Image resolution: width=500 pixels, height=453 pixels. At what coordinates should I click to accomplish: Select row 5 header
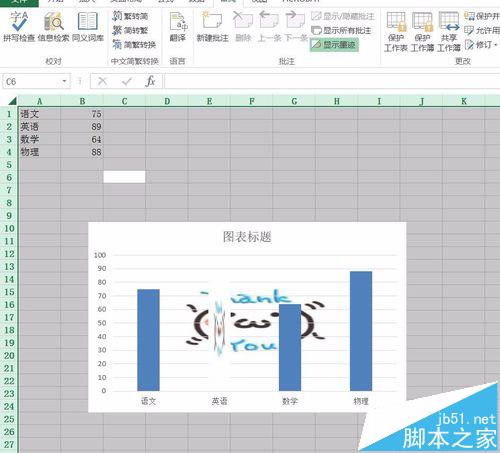point(9,165)
